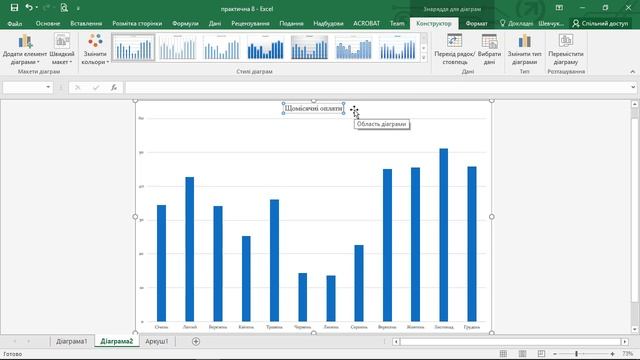
Task: Click the print preview quick access icon
Action: click(64, 8)
